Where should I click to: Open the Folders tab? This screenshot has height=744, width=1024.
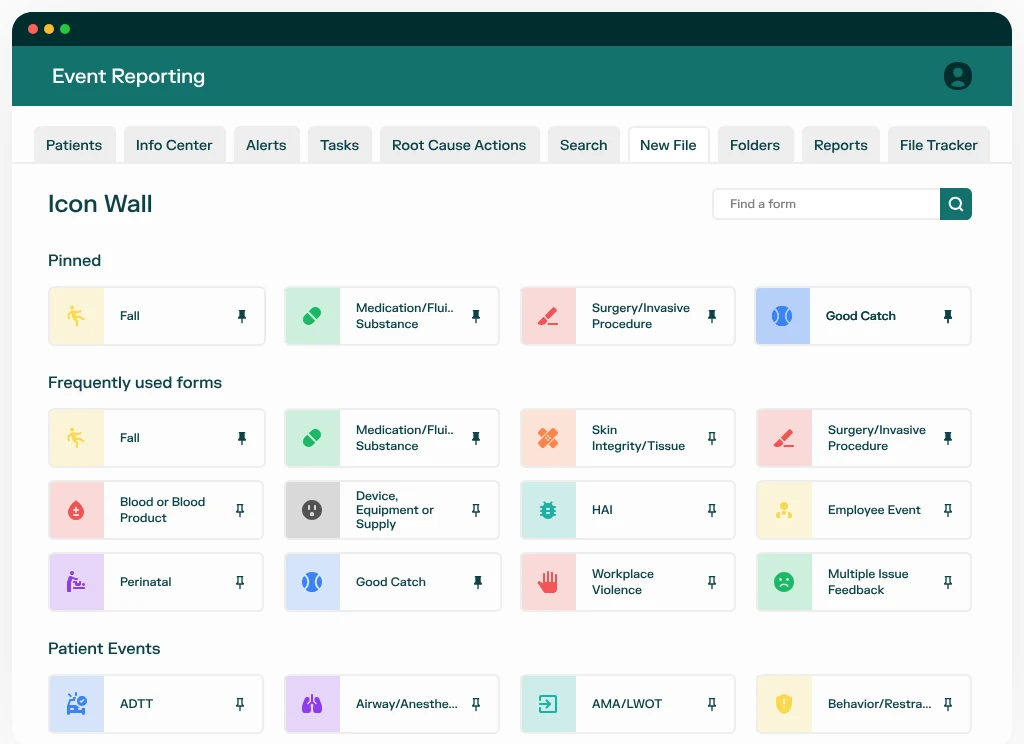[755, 145]
